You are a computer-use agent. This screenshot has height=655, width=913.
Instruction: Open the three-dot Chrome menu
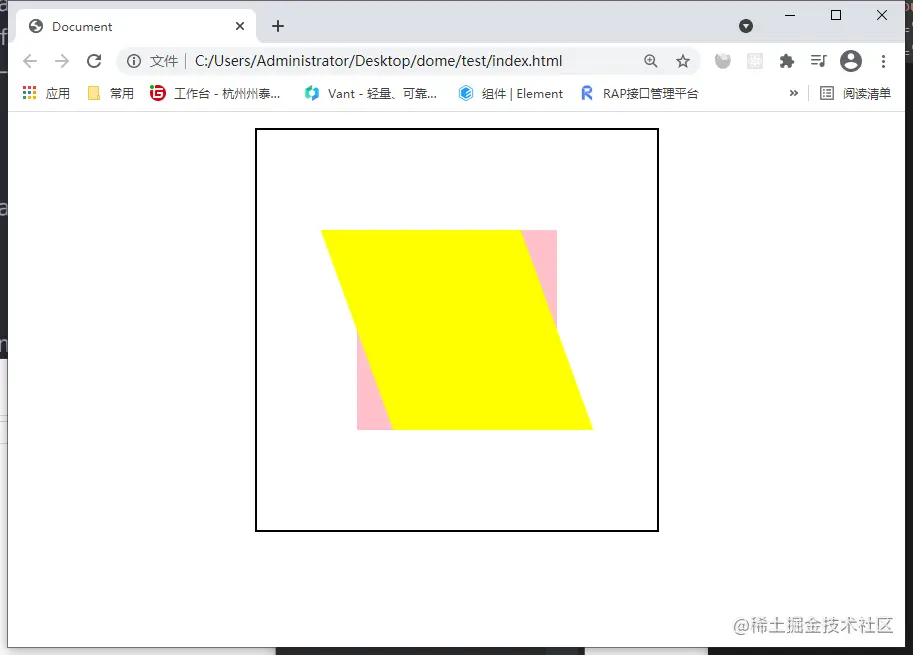tap(884, 61)
